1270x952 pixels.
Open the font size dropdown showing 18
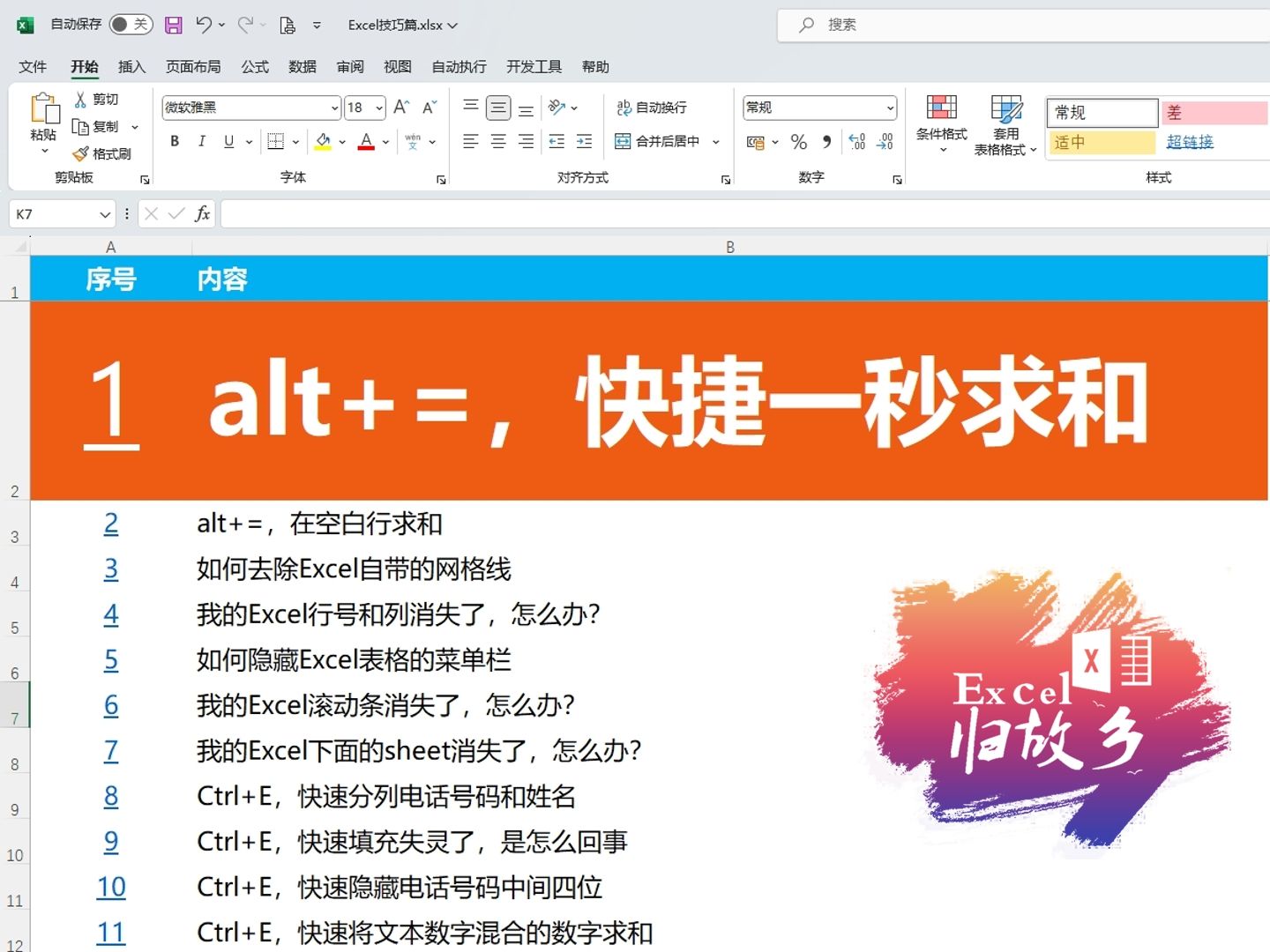point(379,108)
